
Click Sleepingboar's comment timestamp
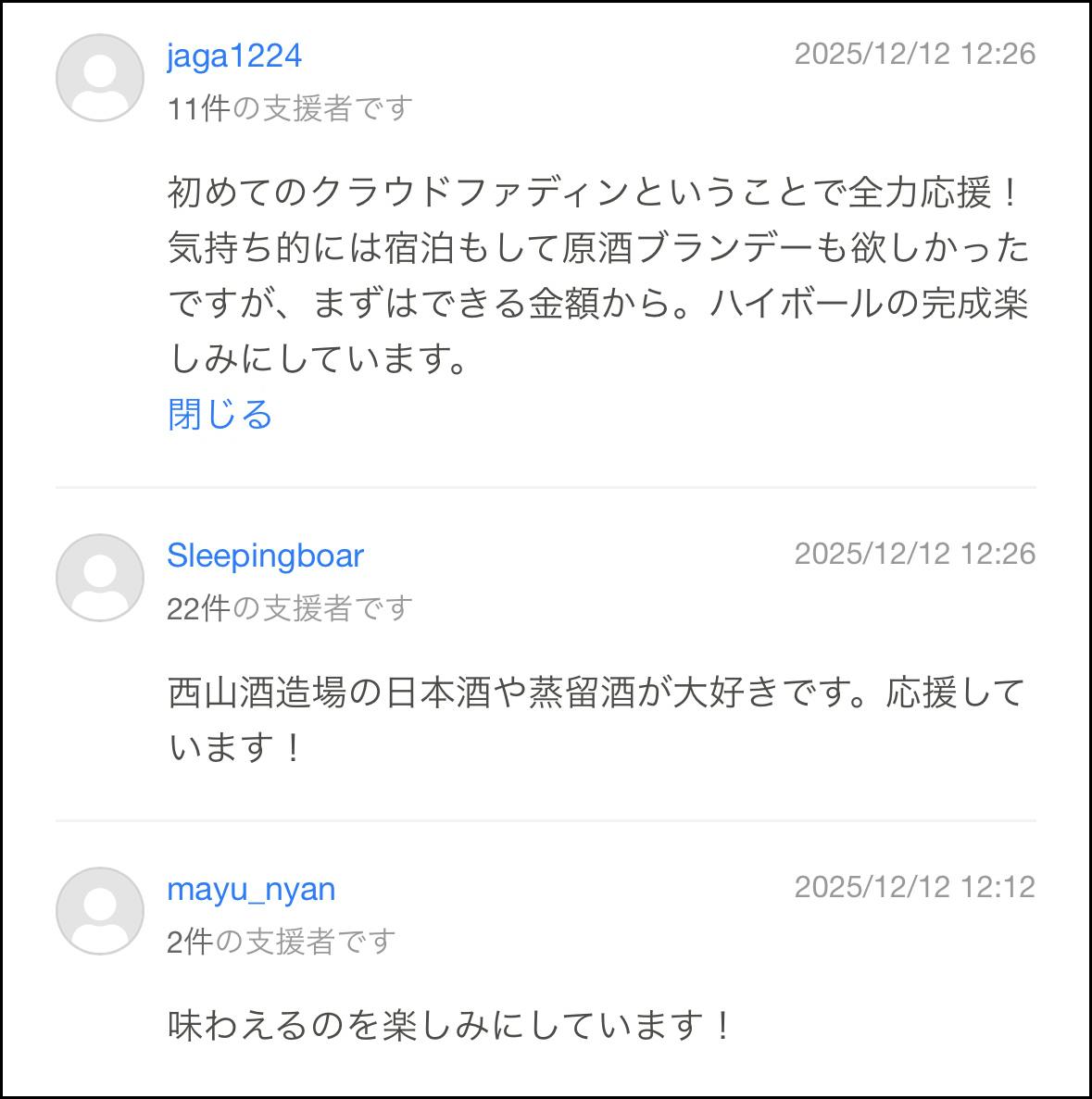click(914, 554)
